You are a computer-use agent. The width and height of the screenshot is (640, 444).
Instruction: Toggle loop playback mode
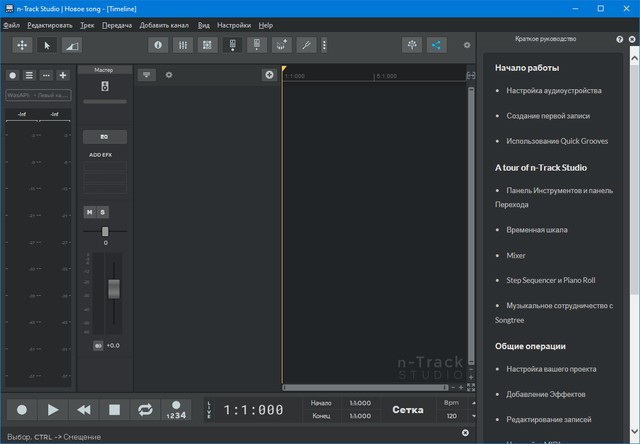point(145,410)
